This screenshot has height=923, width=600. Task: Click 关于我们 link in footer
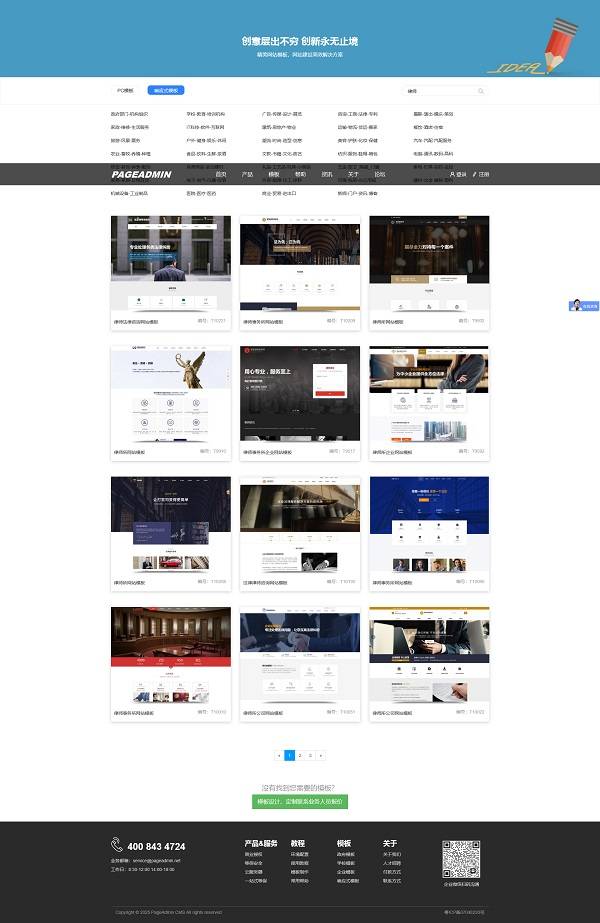391,855
